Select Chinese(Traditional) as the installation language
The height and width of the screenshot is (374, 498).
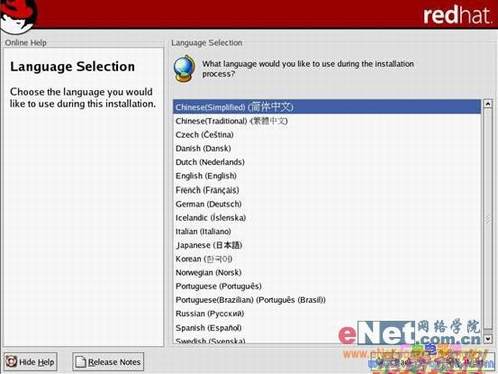[327, 121]
